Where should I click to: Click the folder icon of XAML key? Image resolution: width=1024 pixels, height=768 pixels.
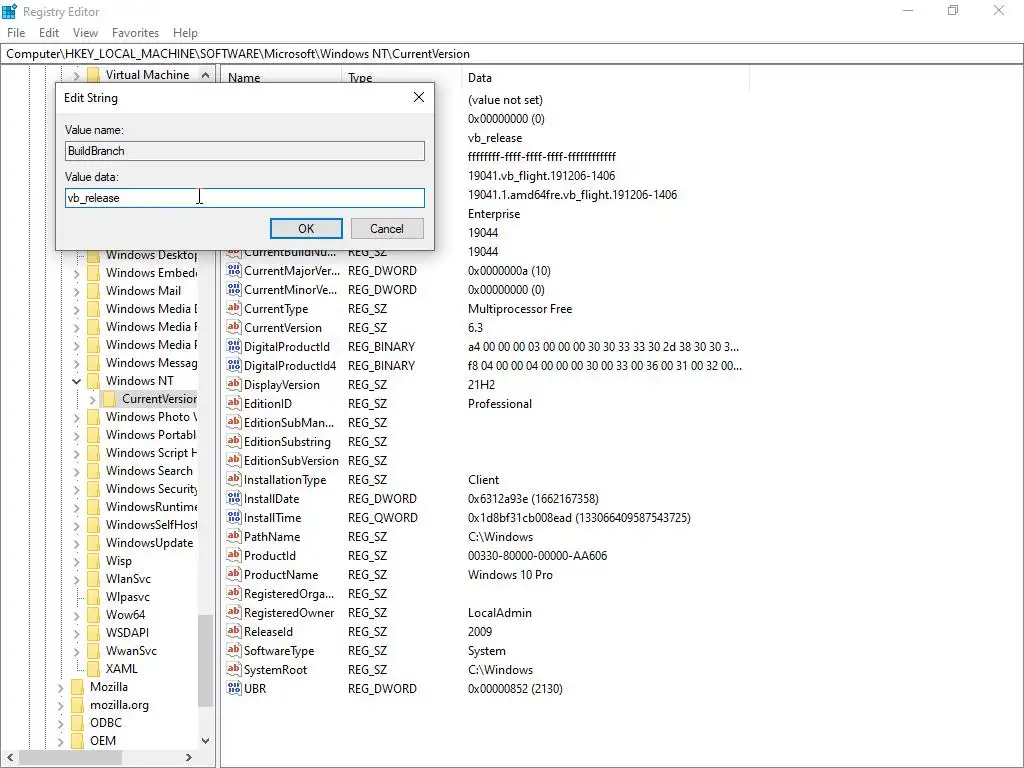(93, 669)
